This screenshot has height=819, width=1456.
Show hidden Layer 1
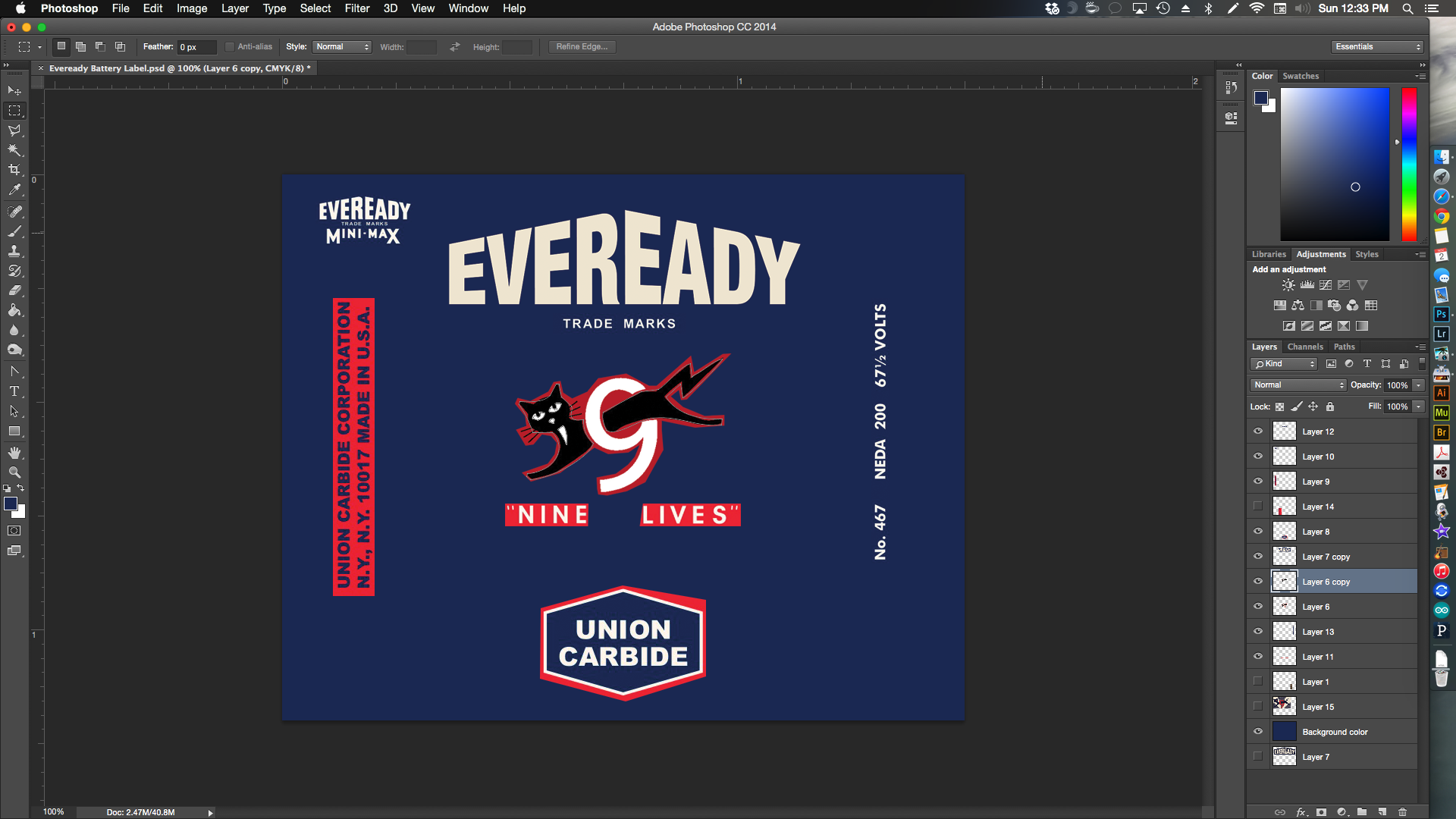(x=1258, y=682)
